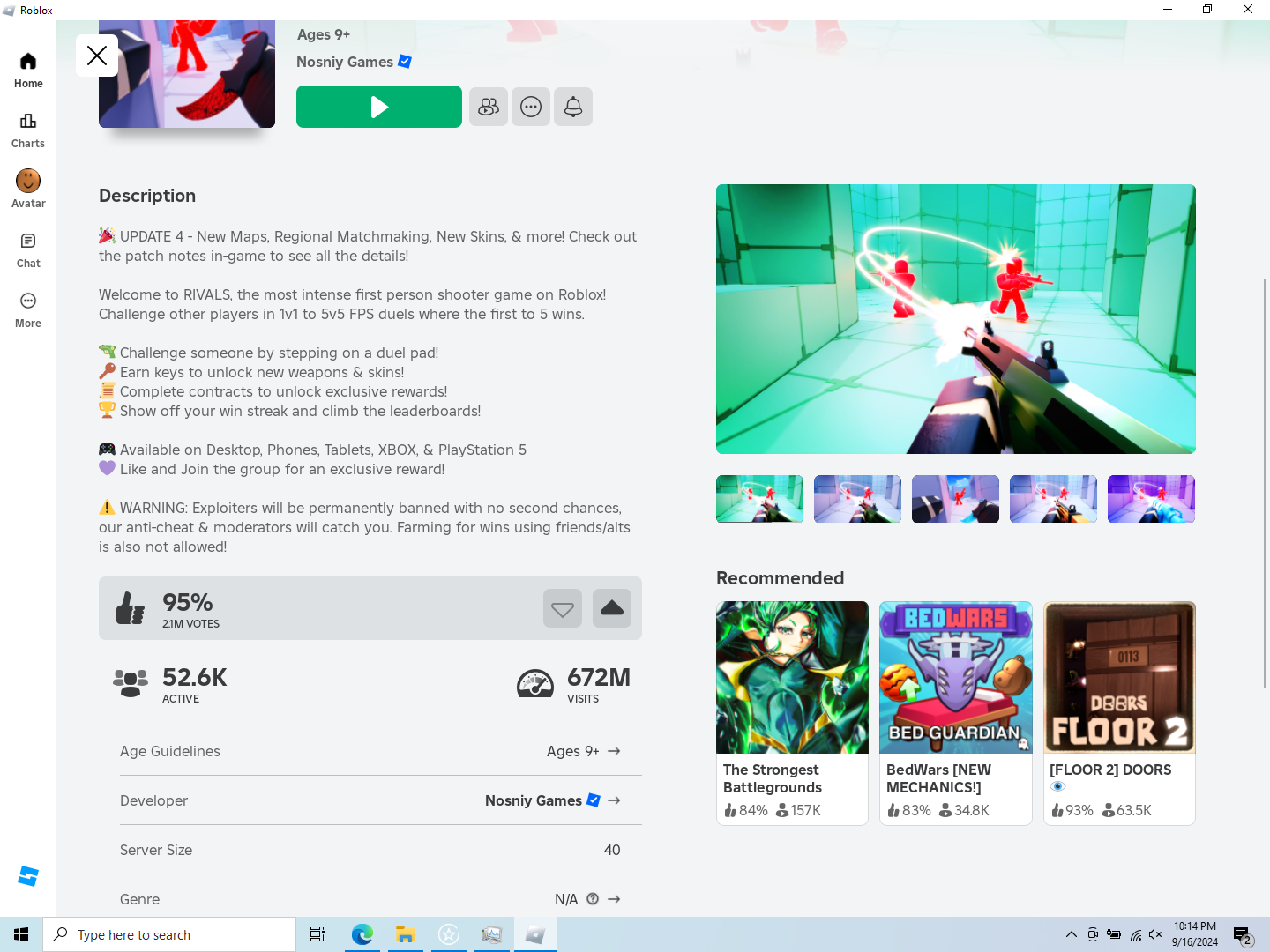The height and width of the screenshot is (952, 1270).
Task: Select the second screenshot thumbnail
Action: click(858, 499)
